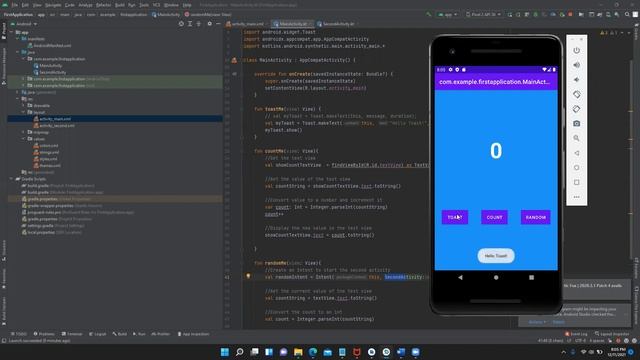Click the yellow lightbulb intention icon
The width and height of the screenshot is (640, 360).
[x=248, y=276]
